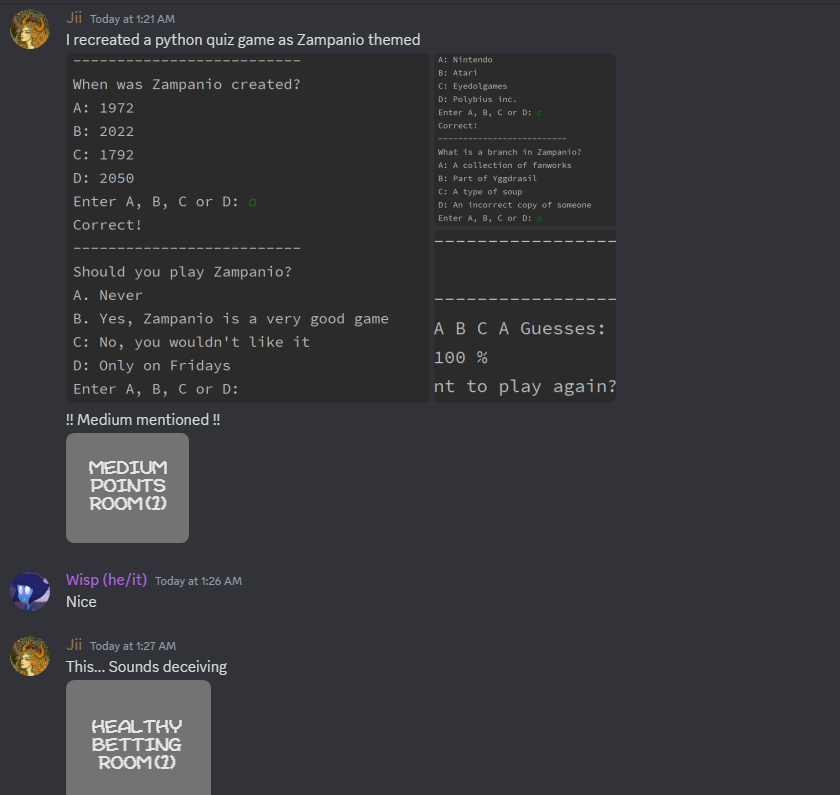Click Jii's avatar beside "This... Sounds deceiving"
The height and width of the screenshot is (795, 840).
[30, 656]
